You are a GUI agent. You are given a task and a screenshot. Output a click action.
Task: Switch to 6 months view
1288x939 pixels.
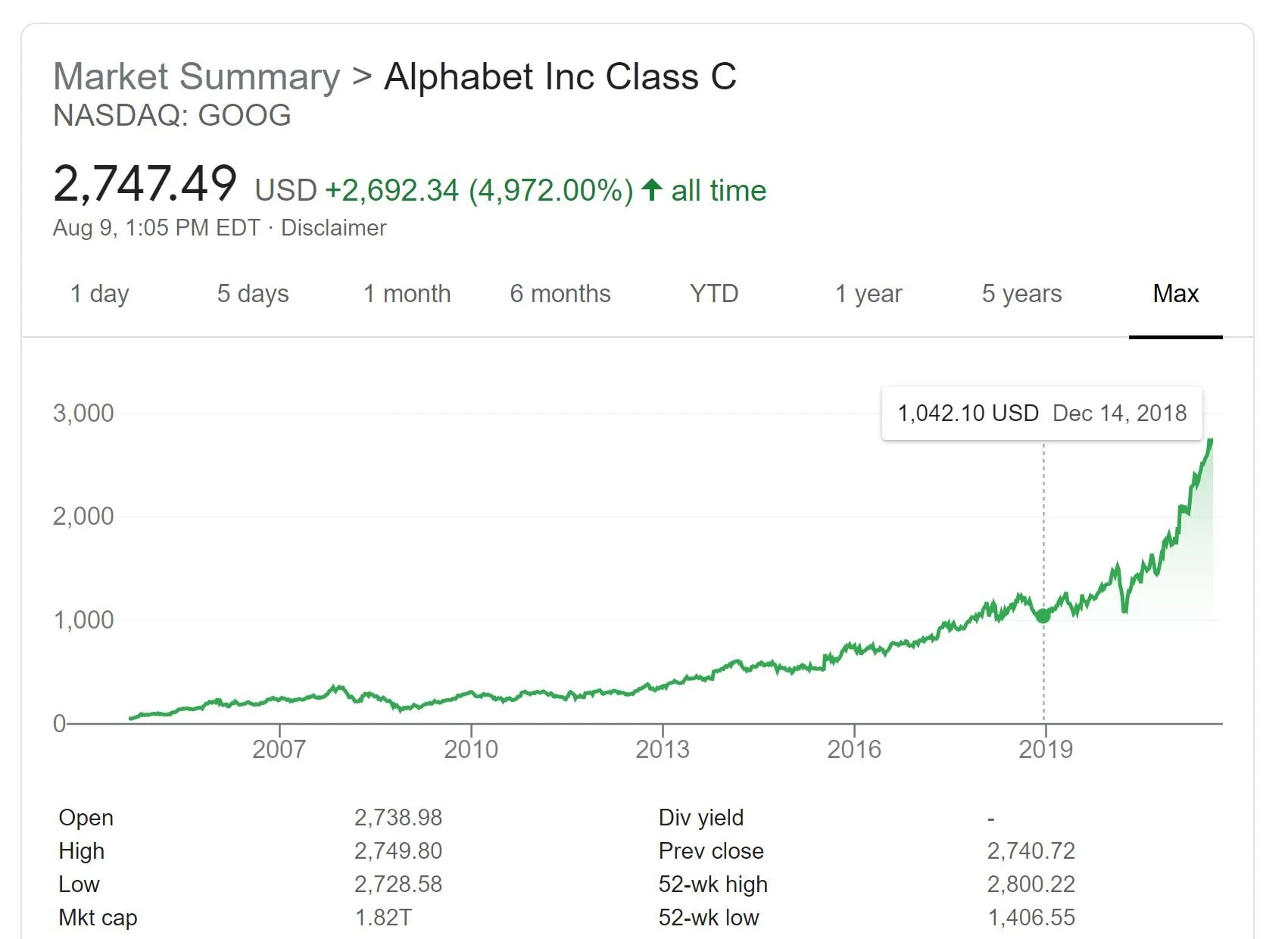point(560,294)
